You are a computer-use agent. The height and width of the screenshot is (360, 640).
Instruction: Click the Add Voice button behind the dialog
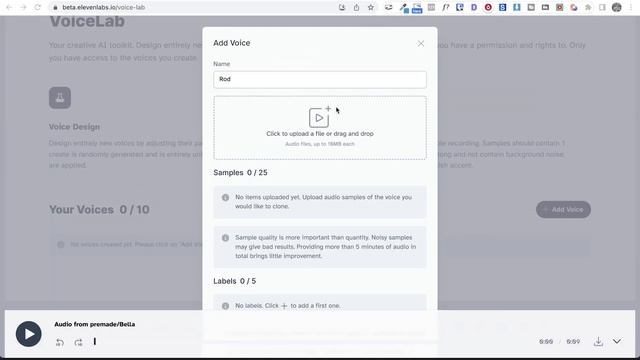(563, 209)
